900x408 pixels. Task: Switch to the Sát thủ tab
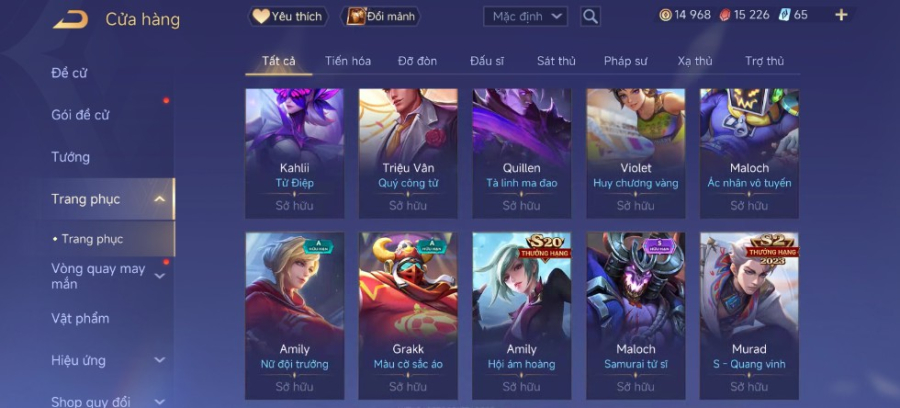point(556,61)
